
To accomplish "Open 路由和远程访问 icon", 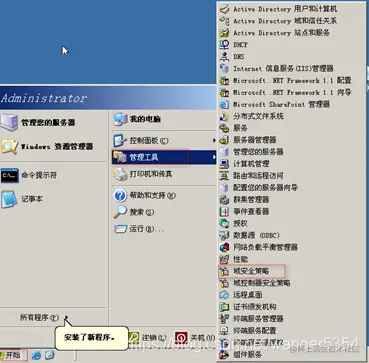I will (x=225, y=176).
